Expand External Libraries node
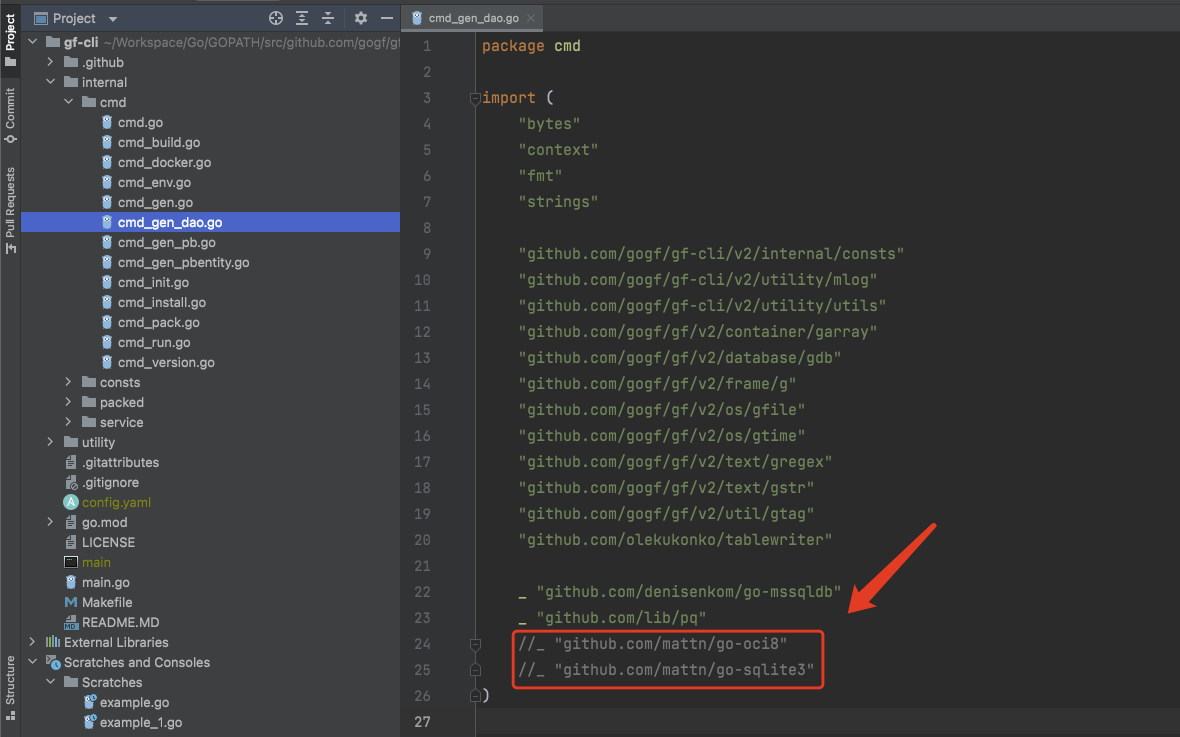Screen dimensions: 1180x737 [32, 642]
